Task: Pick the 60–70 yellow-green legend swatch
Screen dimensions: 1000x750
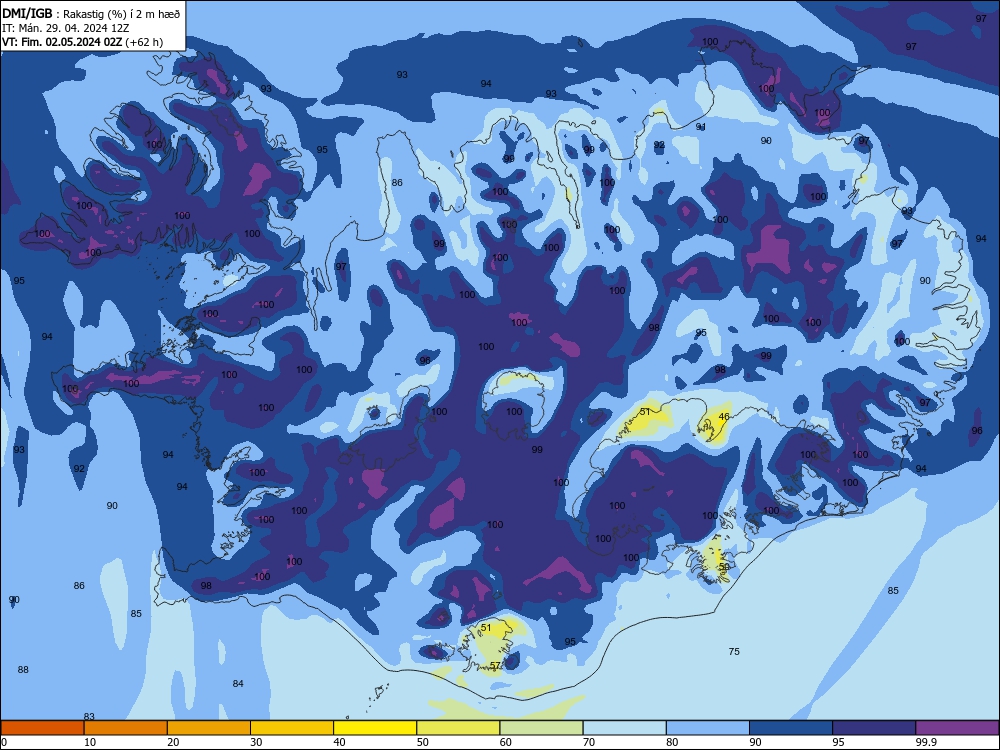Action: coord(541,728)
